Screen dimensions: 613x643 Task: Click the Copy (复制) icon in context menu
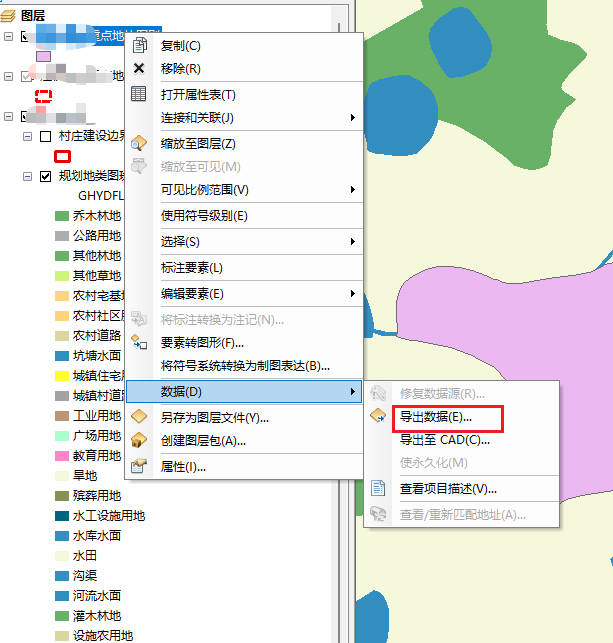click(139, 45)
